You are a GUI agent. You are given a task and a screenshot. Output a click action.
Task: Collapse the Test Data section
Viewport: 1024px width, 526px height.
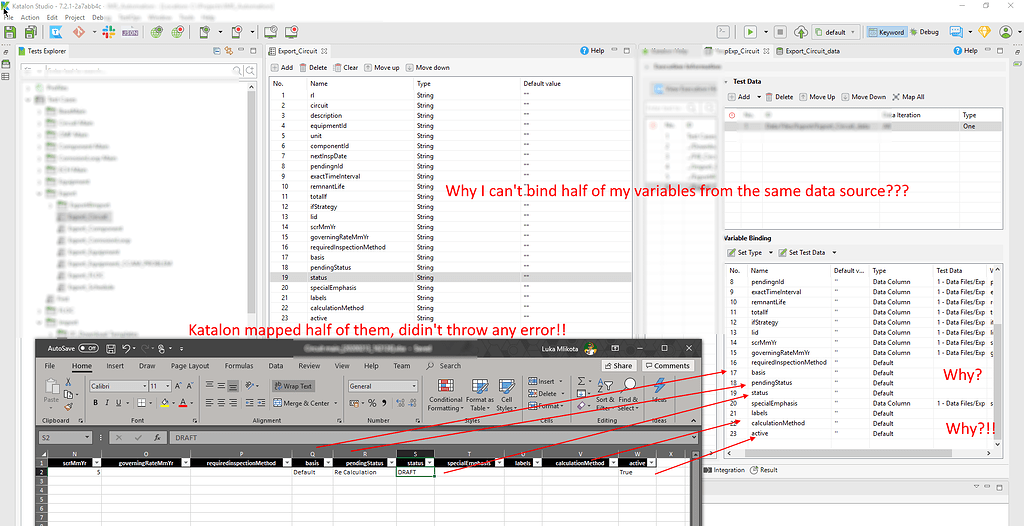click(726, 82)
